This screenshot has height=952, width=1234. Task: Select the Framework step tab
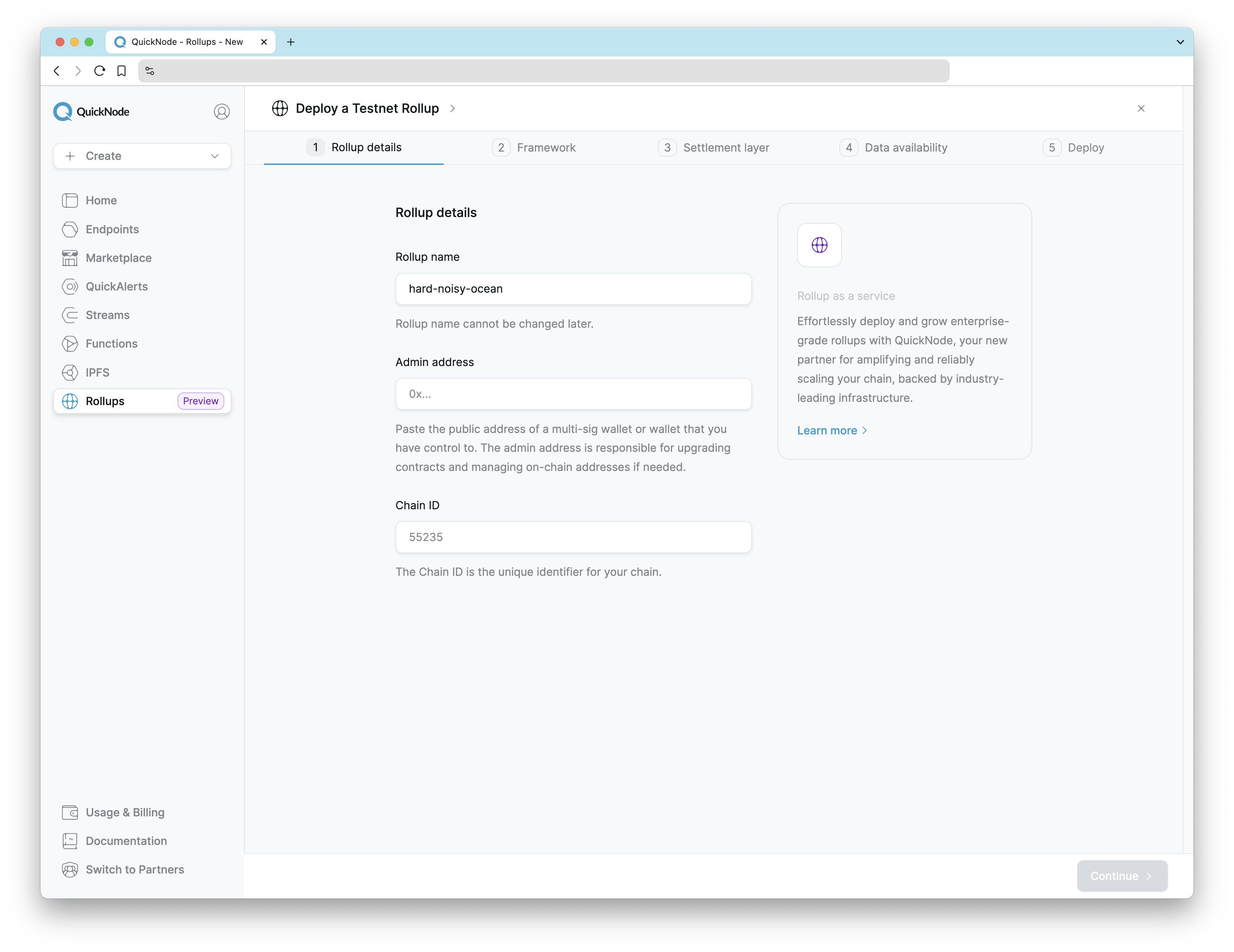click(x=533, y=148)
